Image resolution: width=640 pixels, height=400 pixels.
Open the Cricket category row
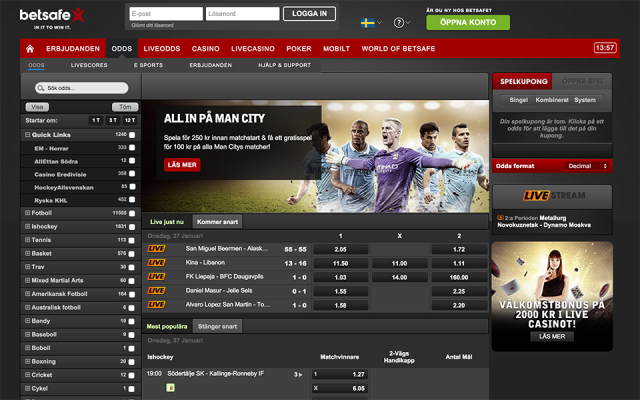[80, 375]
